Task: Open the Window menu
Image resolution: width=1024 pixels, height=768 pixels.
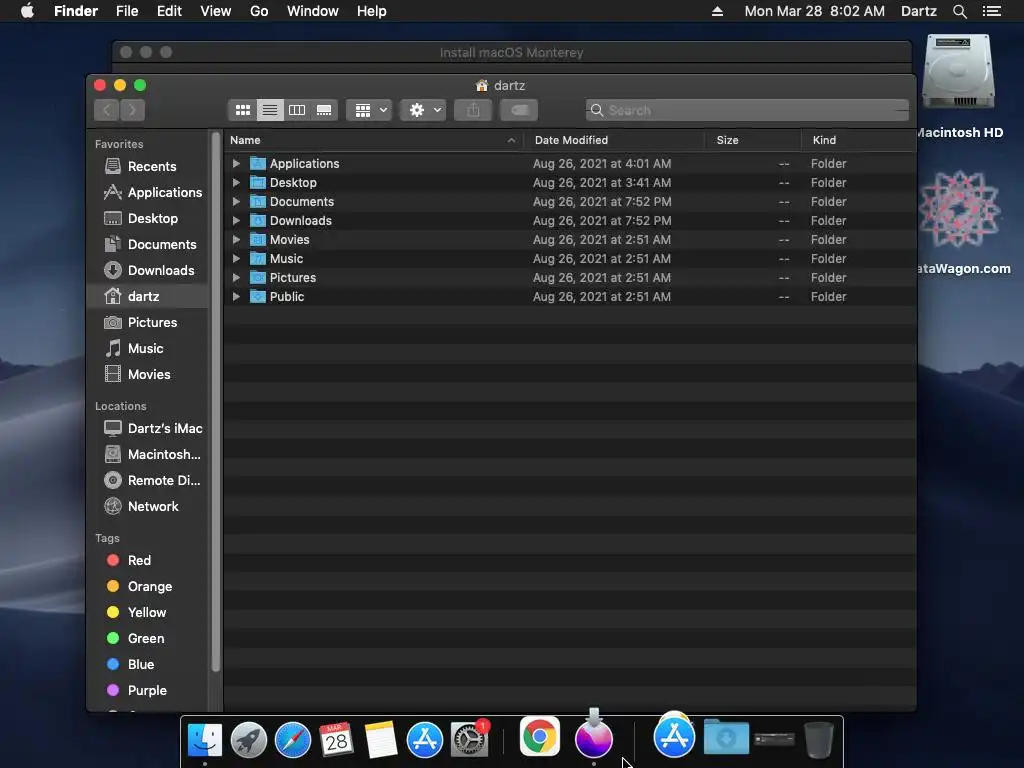Action: click(x=313, y=11)
